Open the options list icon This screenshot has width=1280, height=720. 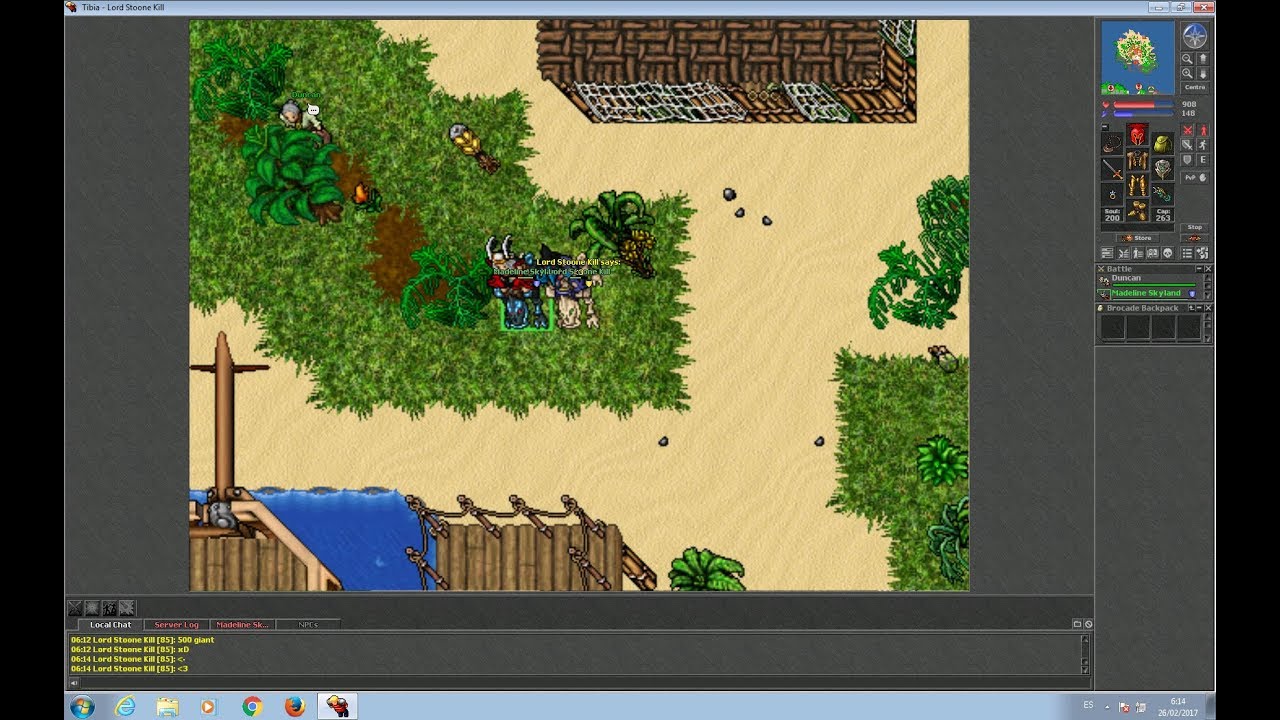click(1188, 252)
